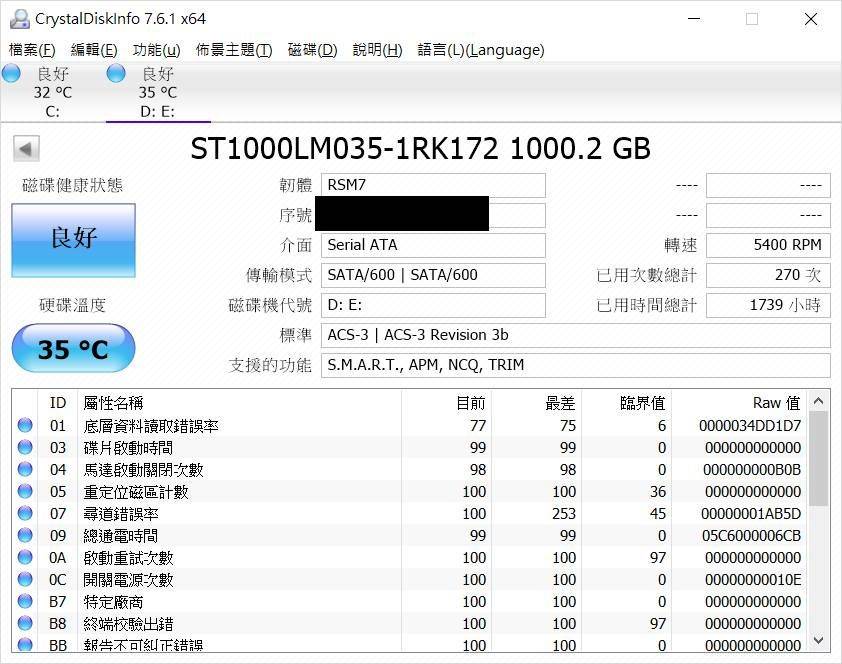Screen dimensions: 842x664
Task: Click the firmware field showing RSM7
Action: (433, 185)
